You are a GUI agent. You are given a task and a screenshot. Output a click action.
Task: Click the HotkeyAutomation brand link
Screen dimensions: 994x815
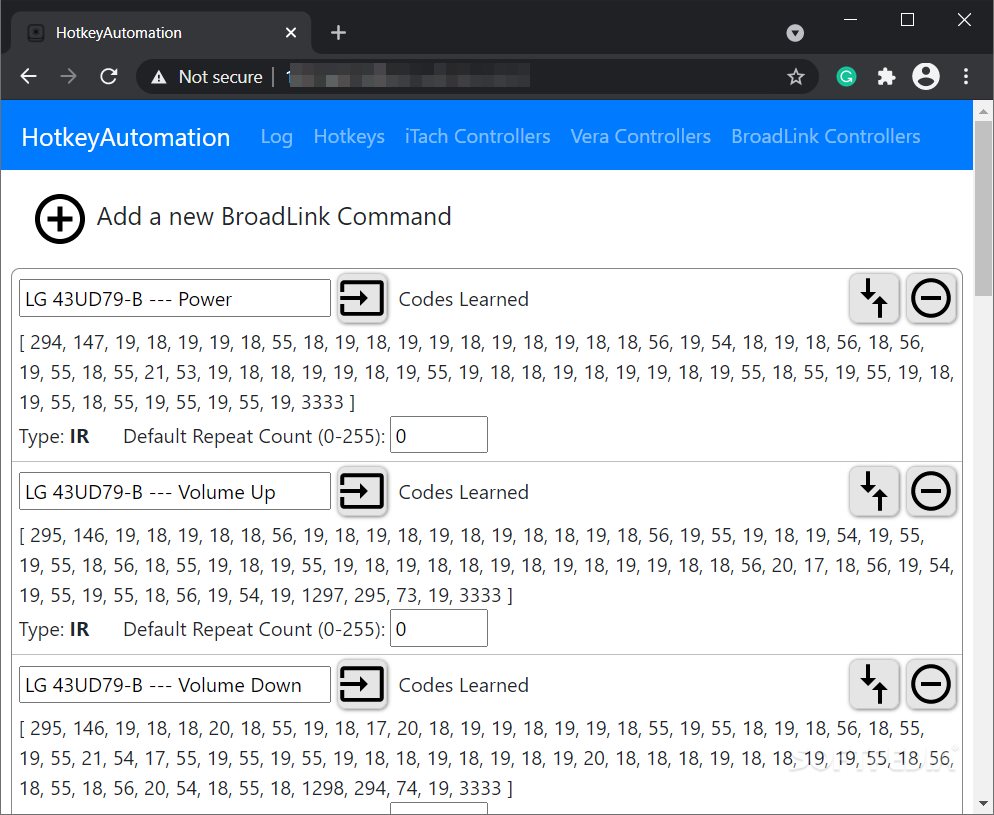[126, 138]
